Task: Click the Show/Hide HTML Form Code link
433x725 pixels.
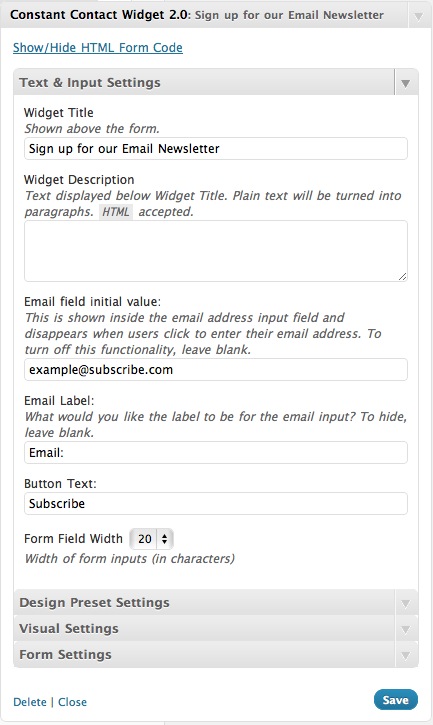Action: click(98, 48)
